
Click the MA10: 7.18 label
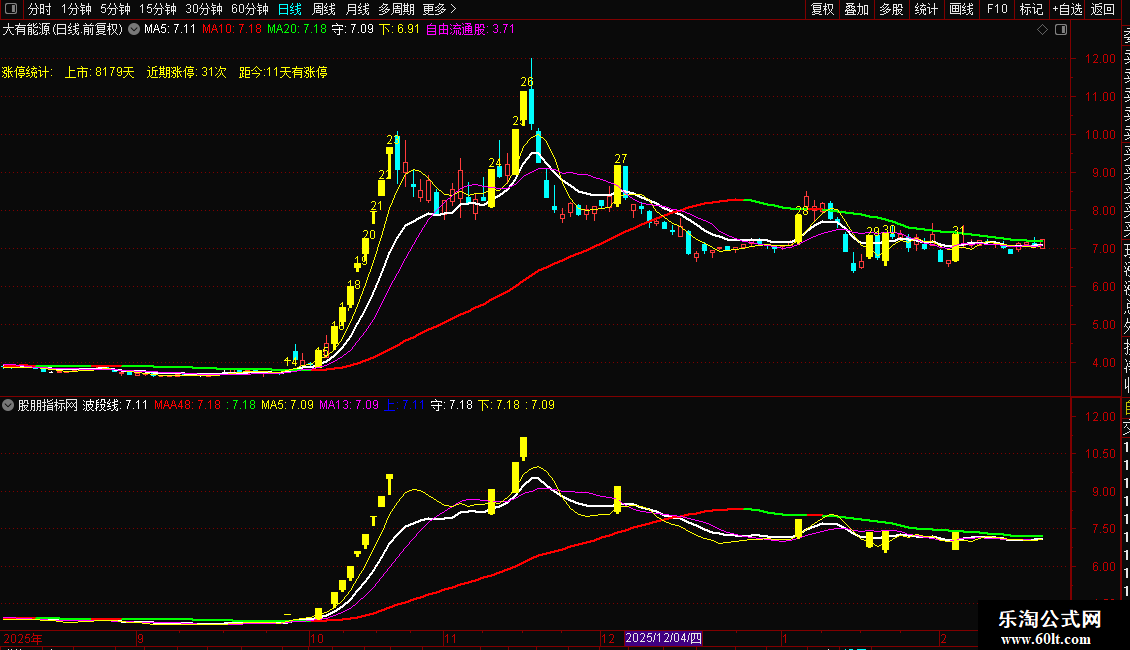(232, 30)
